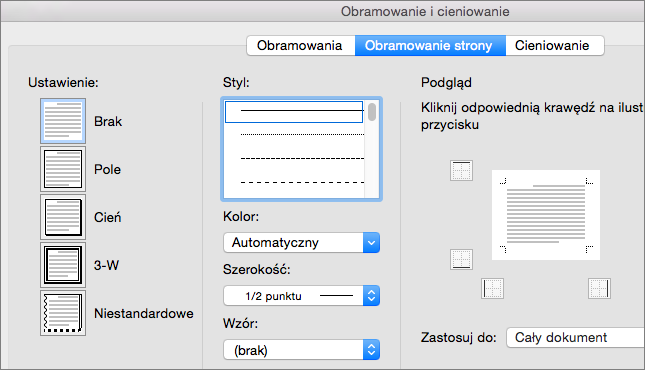Toggle the left border button in preview
645x370 pixels.
[x=492, y=289]
